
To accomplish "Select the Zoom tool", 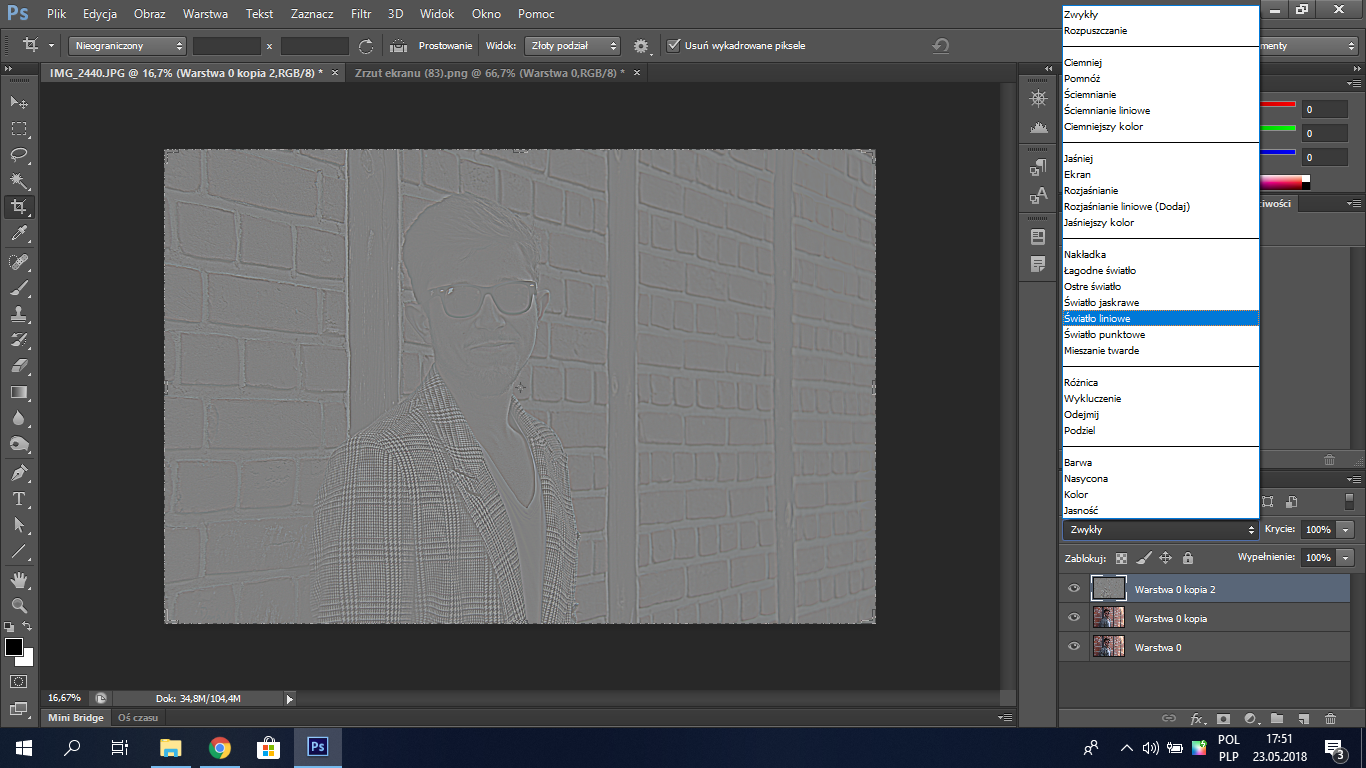I will (19, 606).
